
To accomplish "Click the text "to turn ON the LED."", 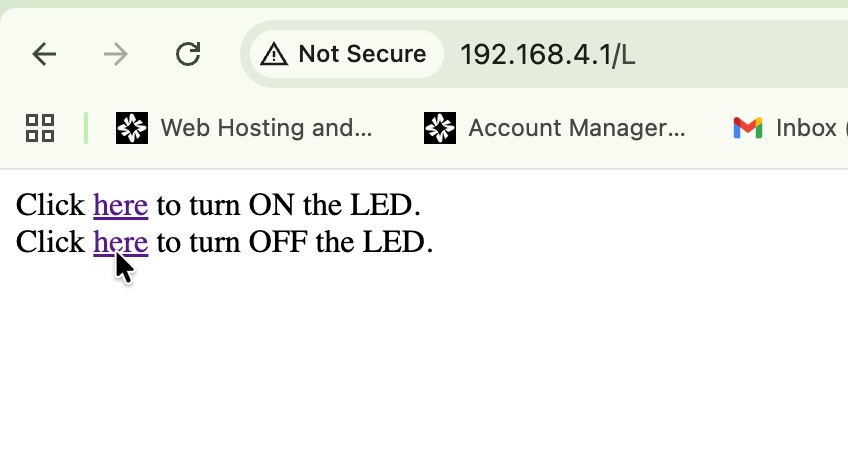I will (289, 206).
